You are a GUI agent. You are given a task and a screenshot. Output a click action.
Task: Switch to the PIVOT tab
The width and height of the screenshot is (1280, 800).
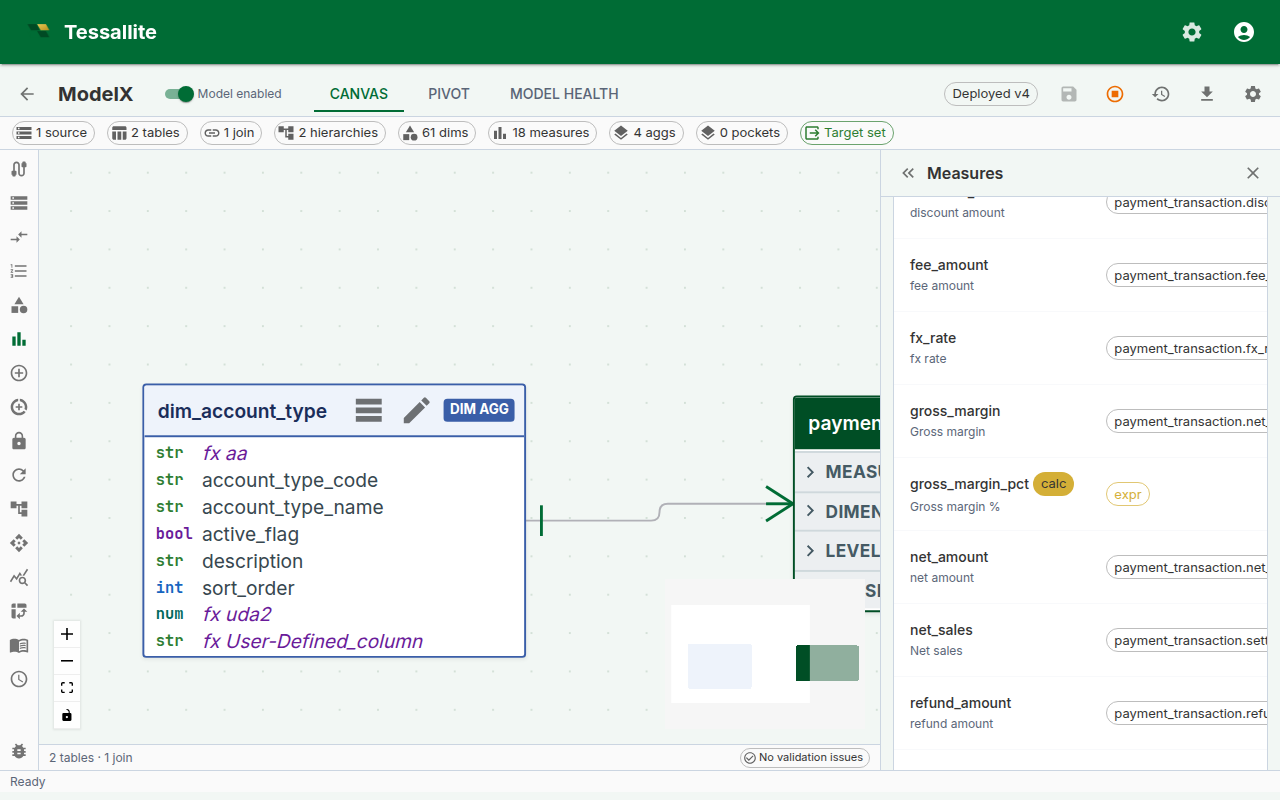click(x=449, y=94)
